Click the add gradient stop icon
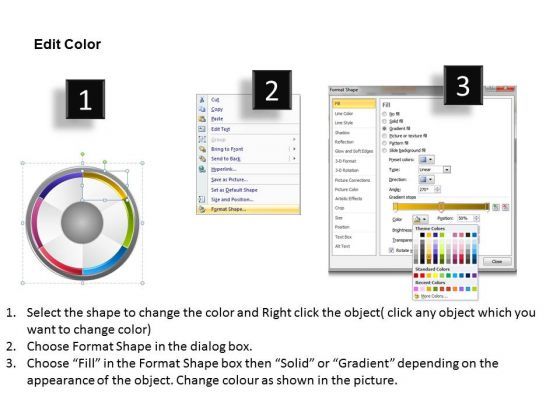The image size is (560, 420). 496,207
